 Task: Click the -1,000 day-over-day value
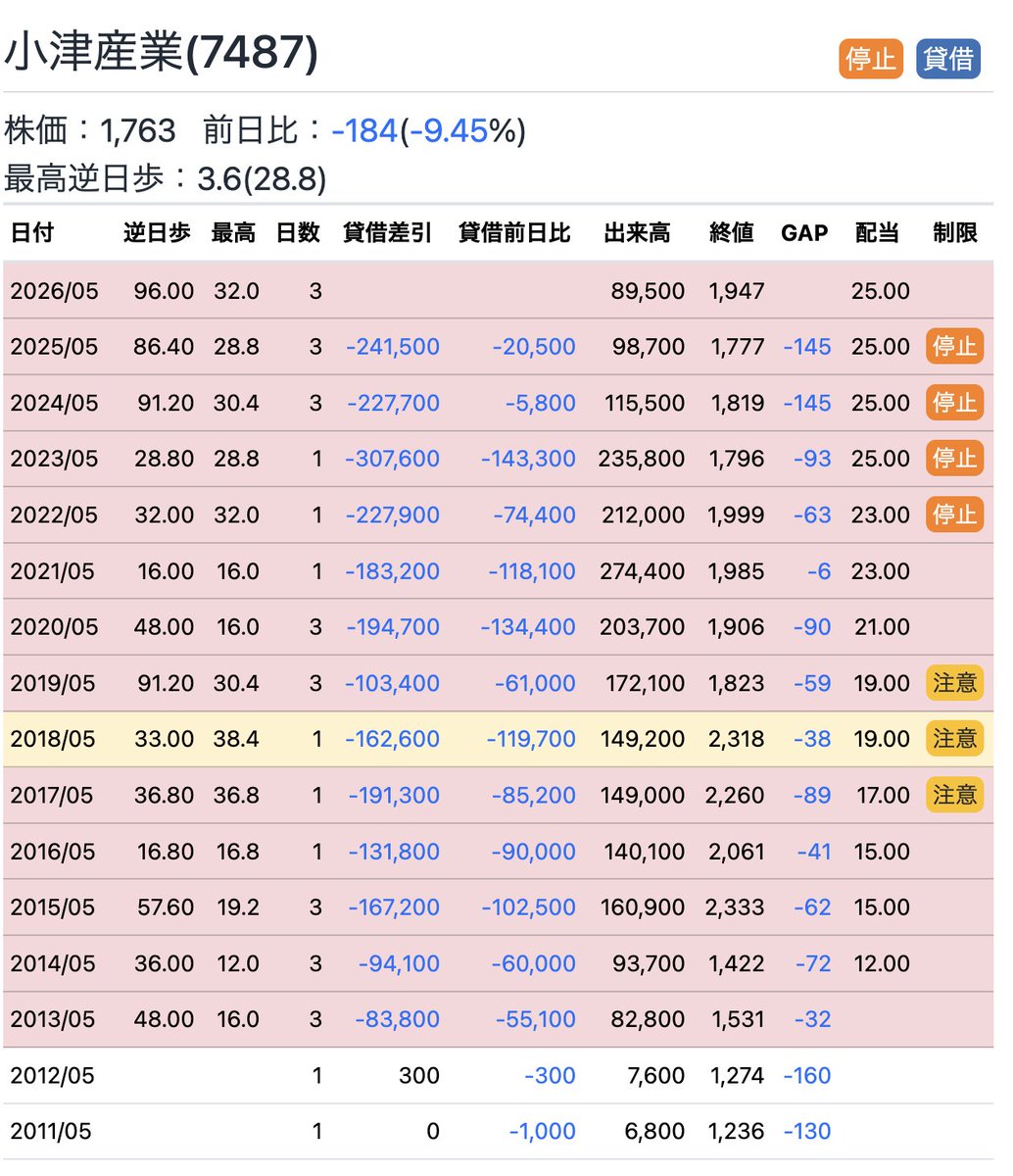click(x=542, y=1131)
